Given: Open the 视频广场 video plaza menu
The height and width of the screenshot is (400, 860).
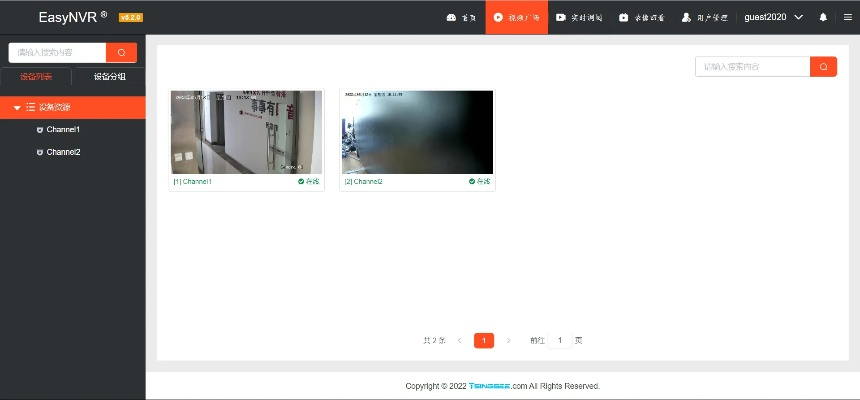Looking at the screenshot, I should click(x=516, y=17).
